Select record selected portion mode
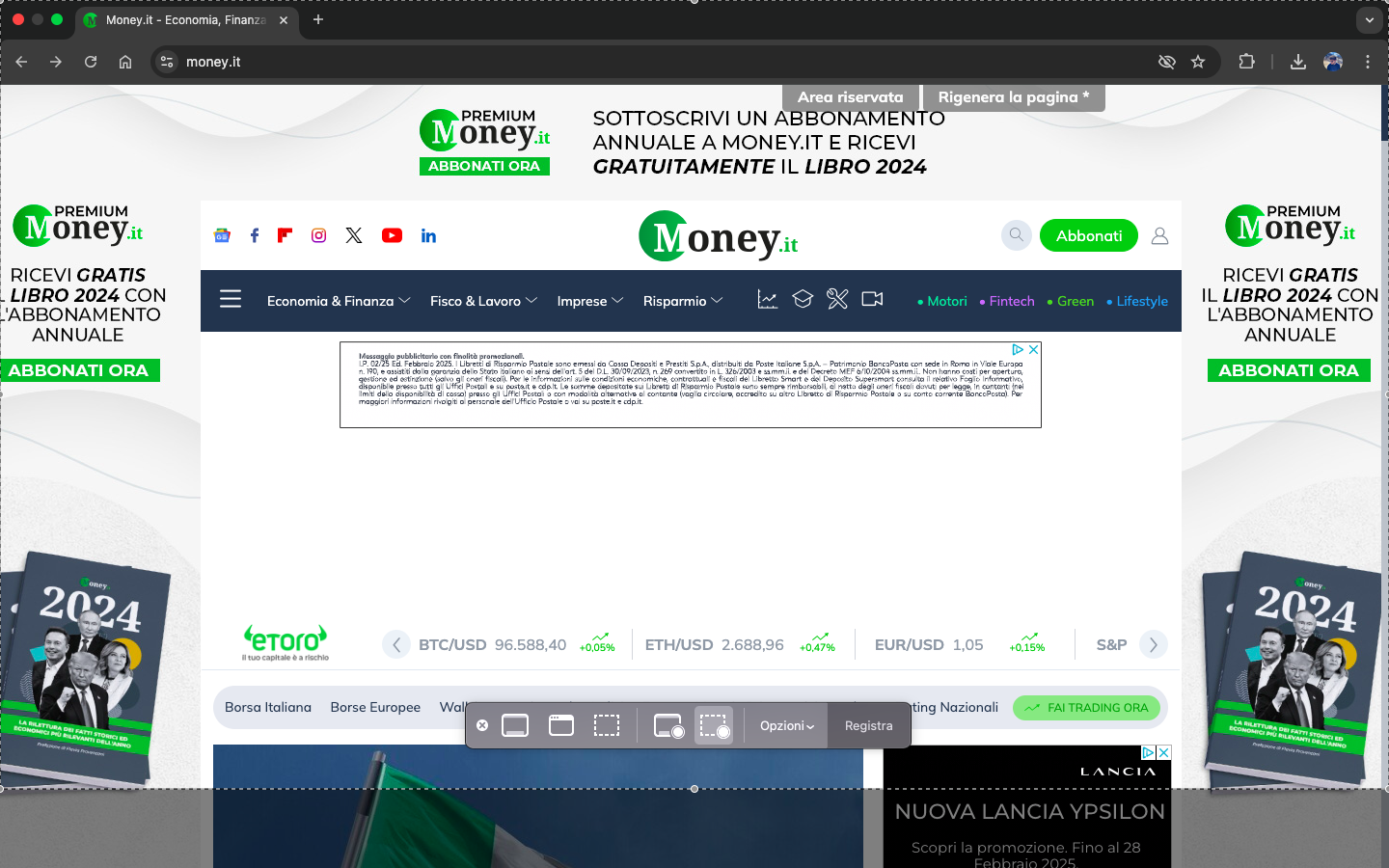Screen dimensions: 1389x868 click(714, 725)
